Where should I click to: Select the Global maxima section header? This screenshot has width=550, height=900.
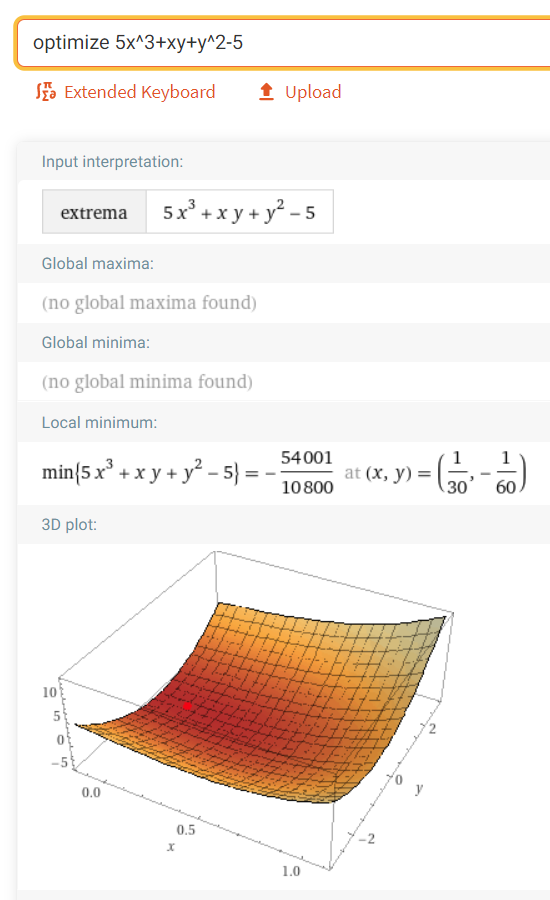[x=98, y=263]
